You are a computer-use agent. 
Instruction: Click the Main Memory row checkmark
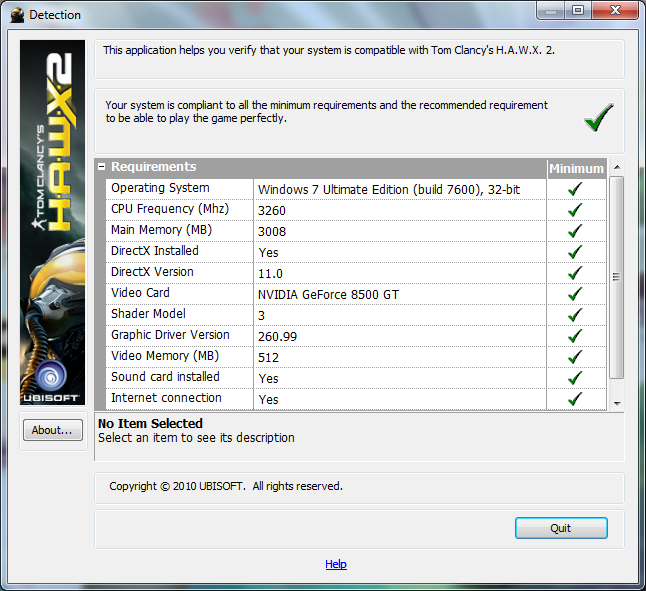(575, 231)
